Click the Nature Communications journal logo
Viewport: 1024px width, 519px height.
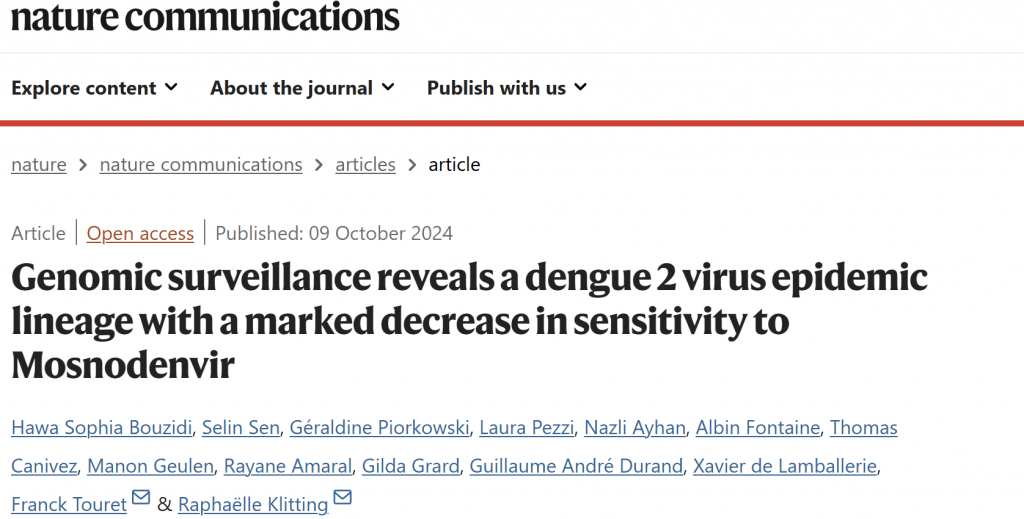point(205,17)
